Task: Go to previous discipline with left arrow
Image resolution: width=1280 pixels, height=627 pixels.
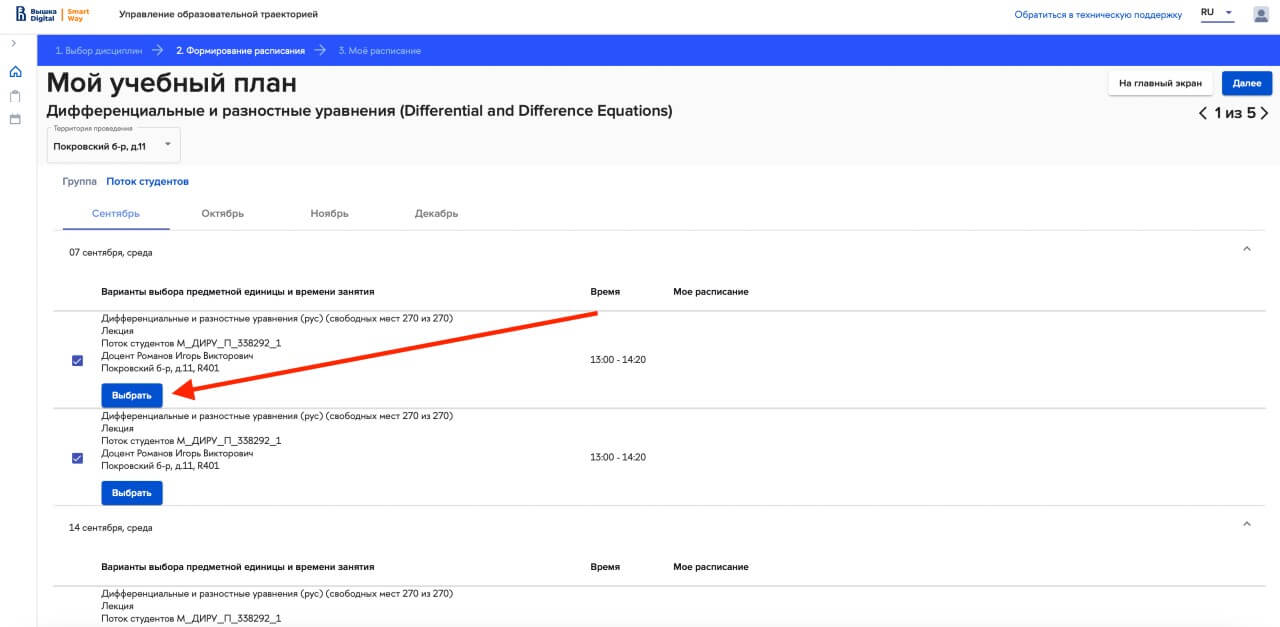Action: tap(1202, 113)
